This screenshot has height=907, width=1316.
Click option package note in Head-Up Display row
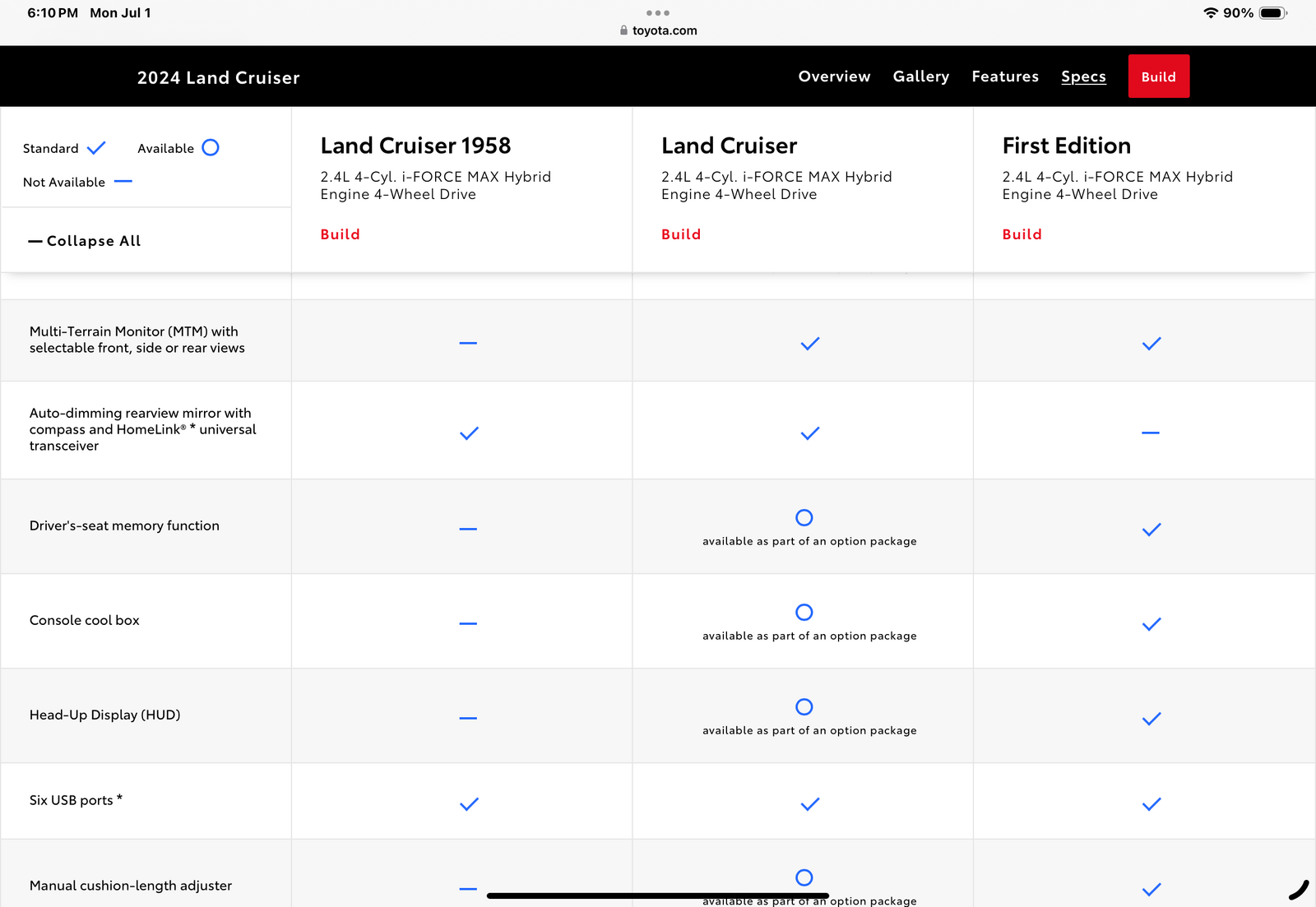click(809, 730)
